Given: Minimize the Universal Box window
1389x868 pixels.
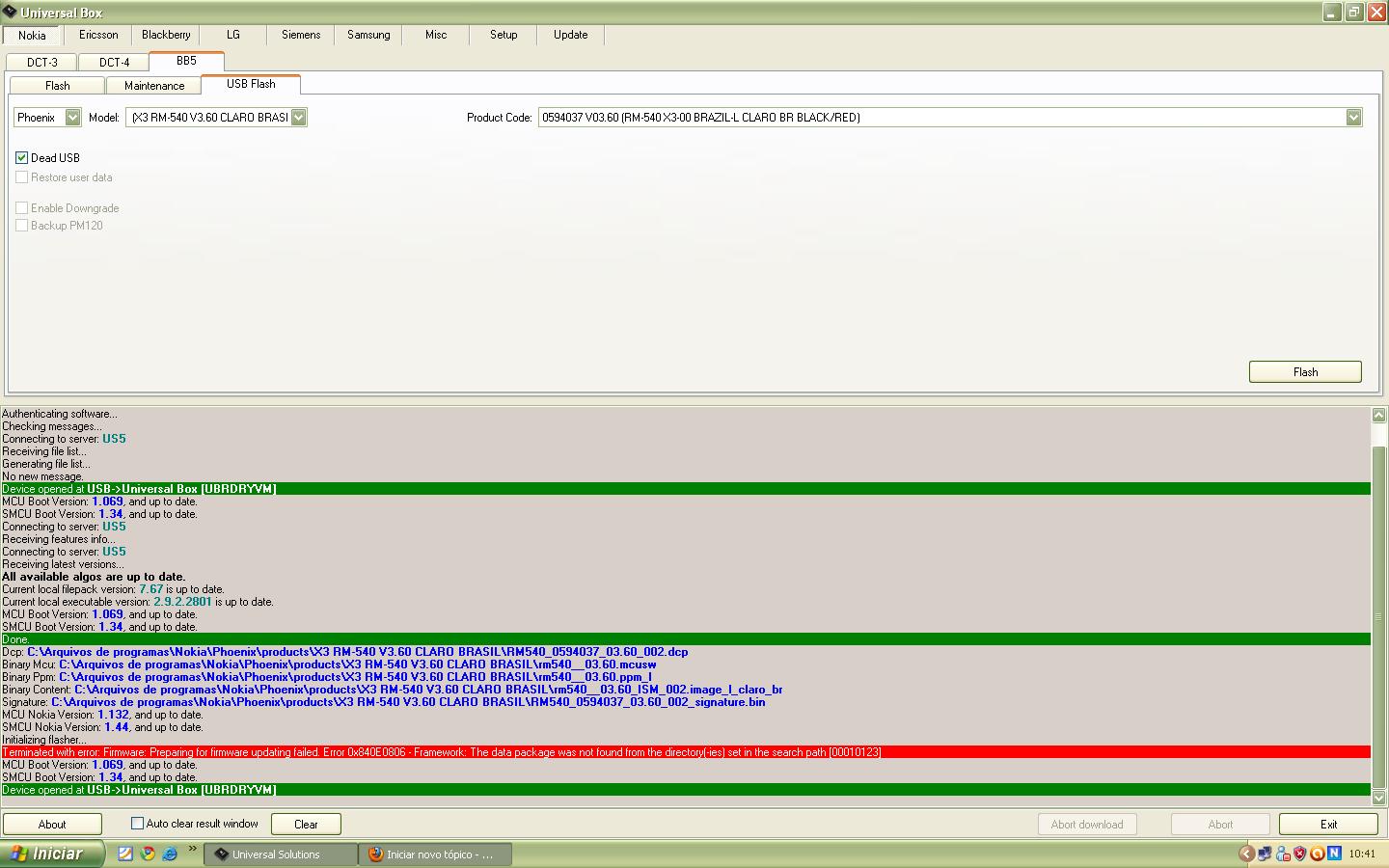Looking at the screenshot, I should coord(1333,13).
